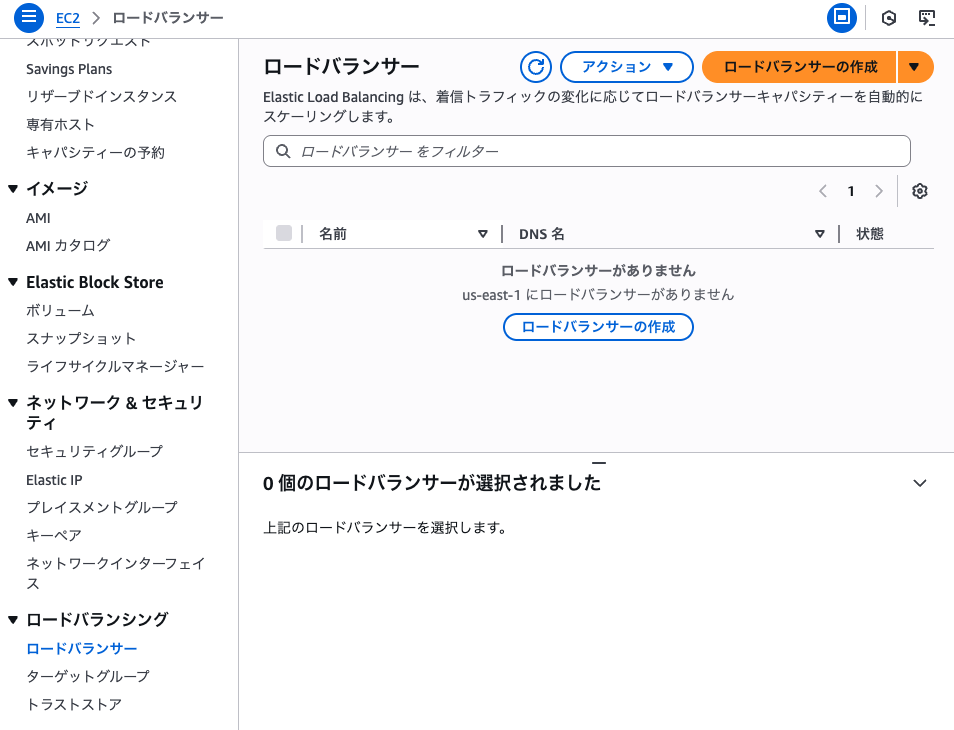Image resolution: width=954 pixels, height=730 pixels.
Task: Refresh the load balancer list
Action: point(535,67)
